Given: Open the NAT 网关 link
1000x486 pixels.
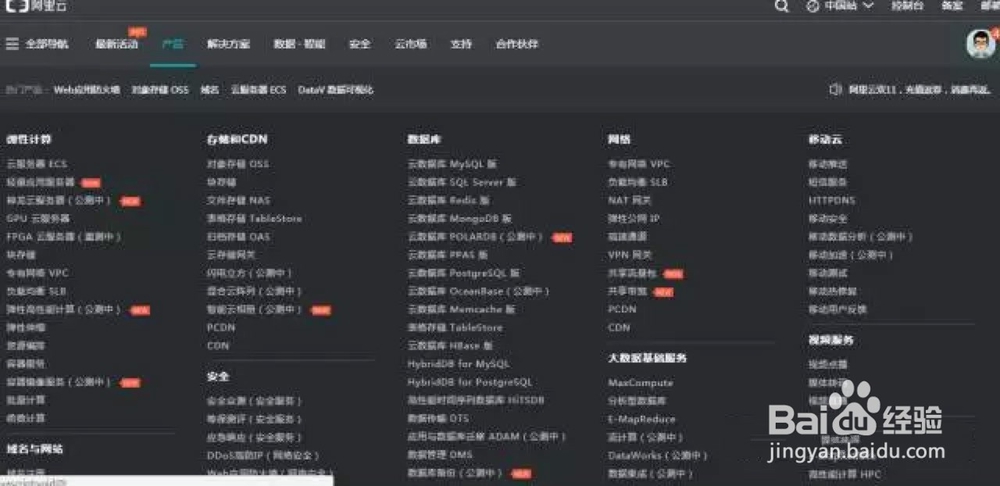Looking at the screenshot, I should point(629,200).
